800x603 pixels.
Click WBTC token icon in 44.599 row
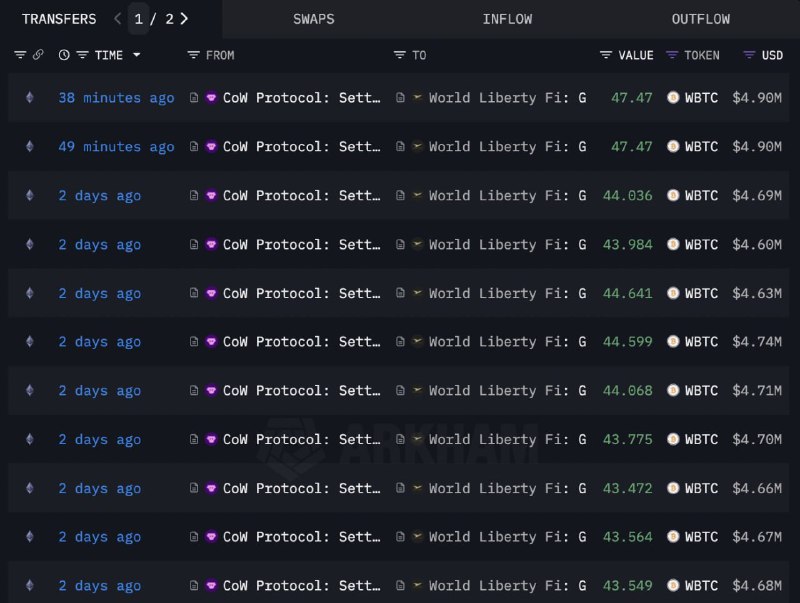[673, 341]
